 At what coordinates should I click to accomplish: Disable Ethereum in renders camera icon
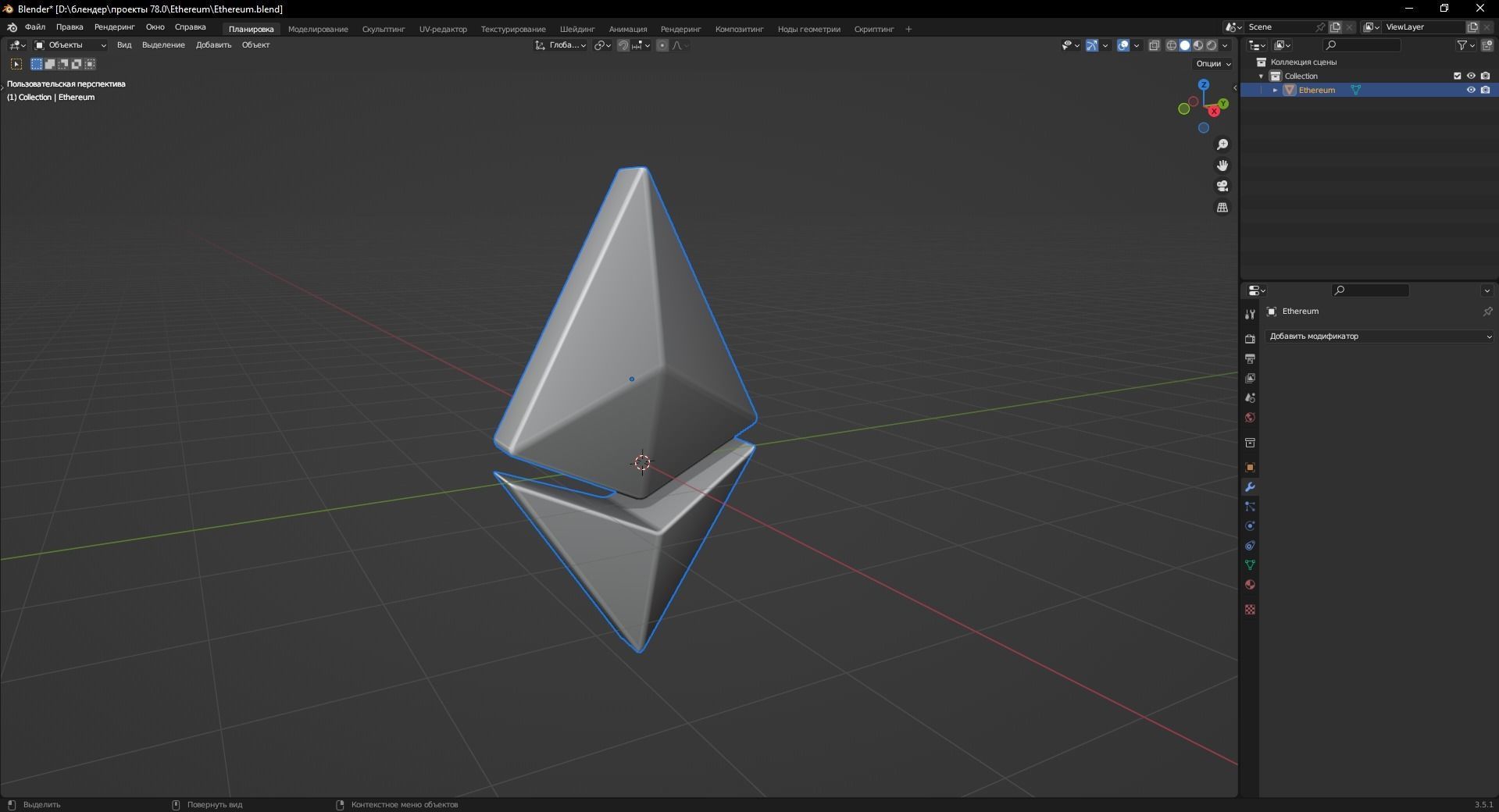1485,90
